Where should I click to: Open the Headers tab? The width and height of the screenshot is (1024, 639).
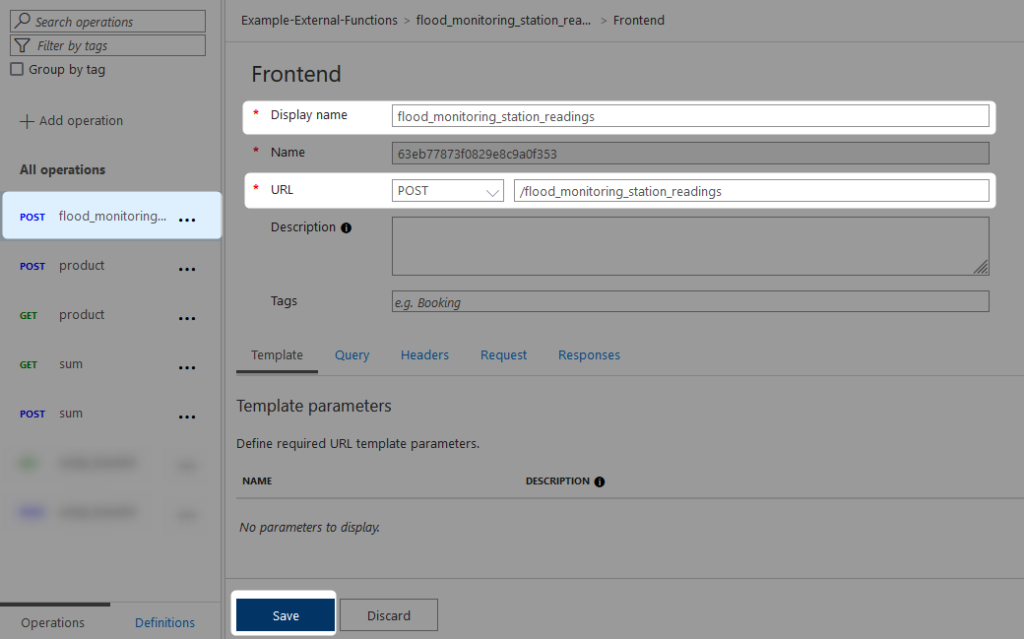[x=424, y=354]
